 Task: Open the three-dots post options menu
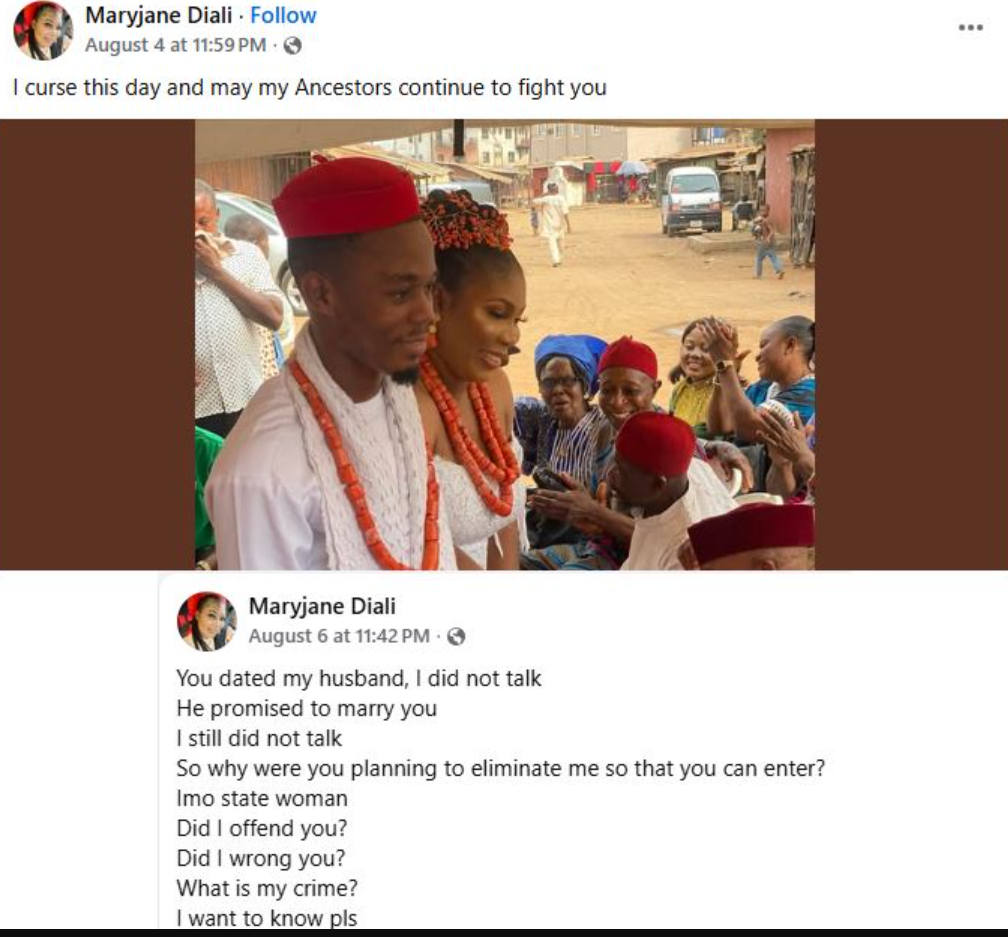pyautogui.click(x=970, y=27)
